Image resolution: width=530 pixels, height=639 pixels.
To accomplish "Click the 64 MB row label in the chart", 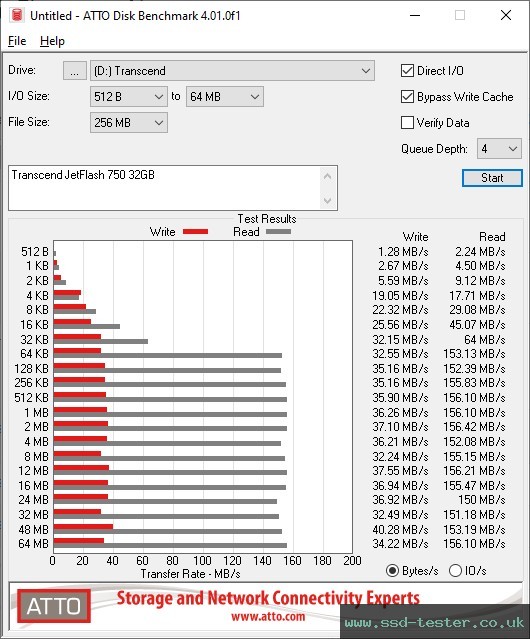I will [33, 544].
